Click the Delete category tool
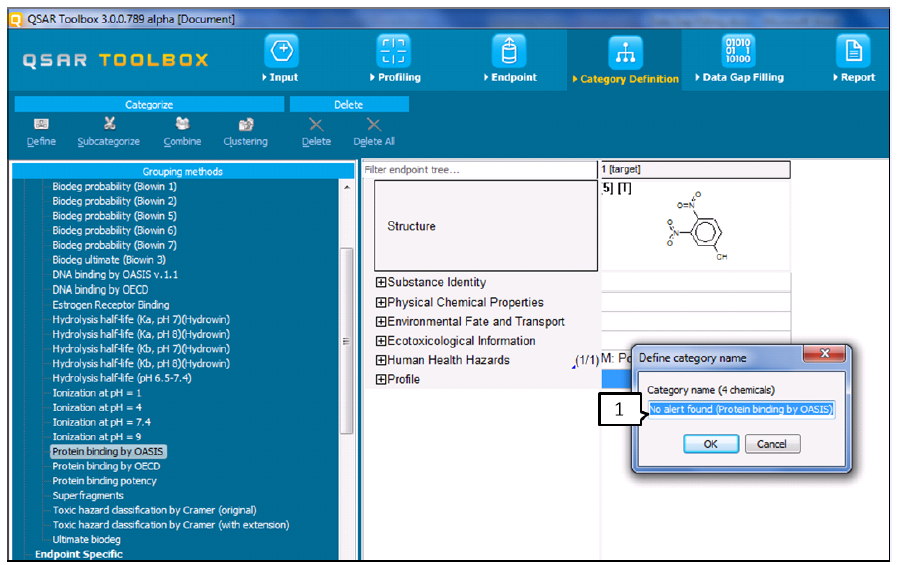Viewport: 914px width, 565px height. (316, 132)
